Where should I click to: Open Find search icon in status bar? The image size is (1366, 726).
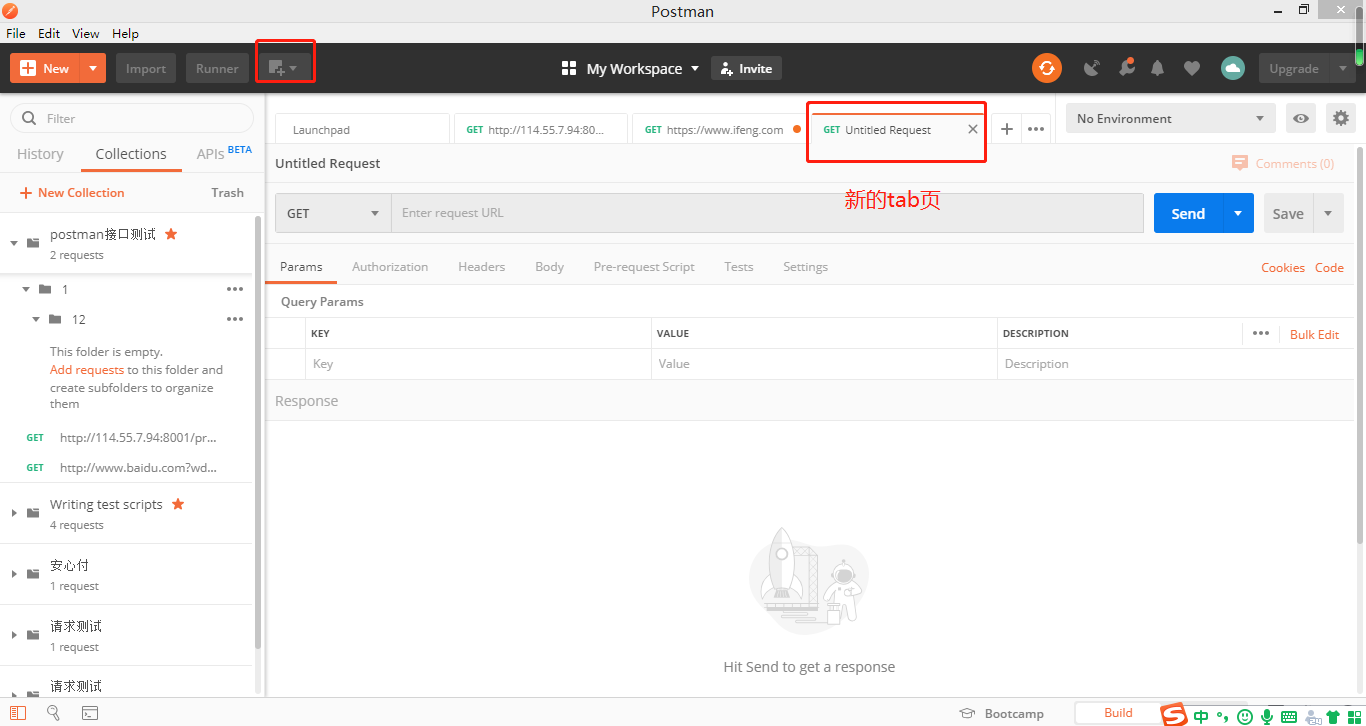53,713
